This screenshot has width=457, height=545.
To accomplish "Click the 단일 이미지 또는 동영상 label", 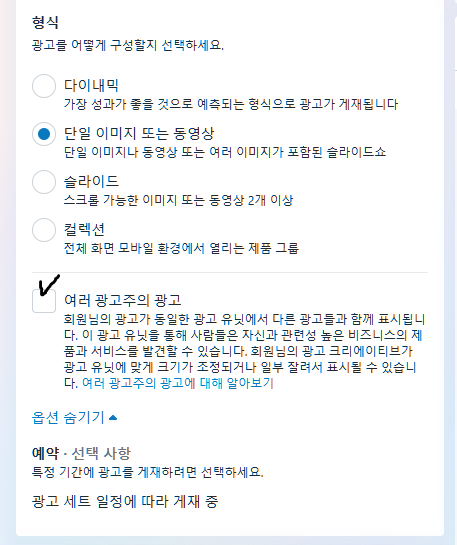I will coord(139,133).
